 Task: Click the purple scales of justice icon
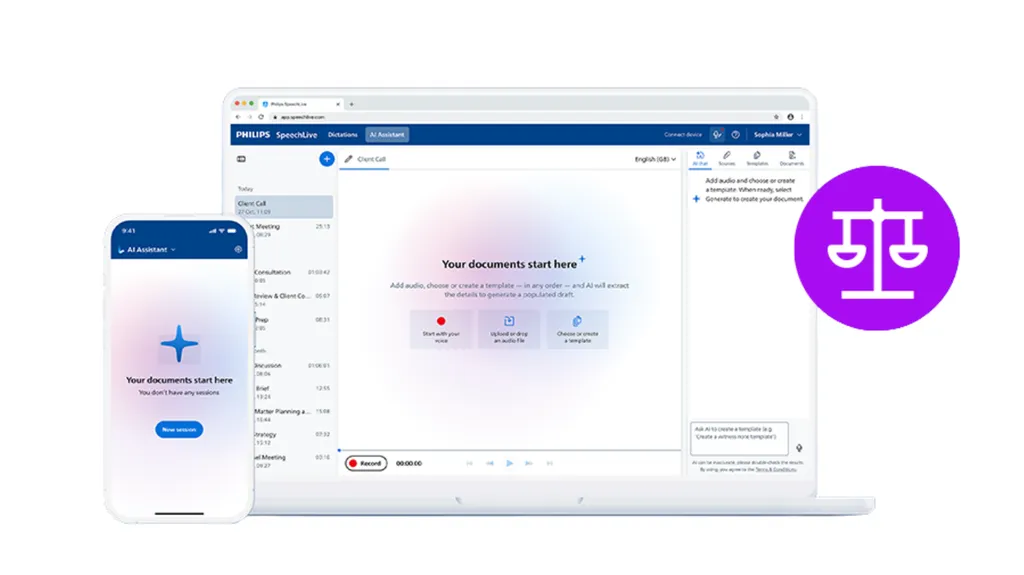click(876, 248)
